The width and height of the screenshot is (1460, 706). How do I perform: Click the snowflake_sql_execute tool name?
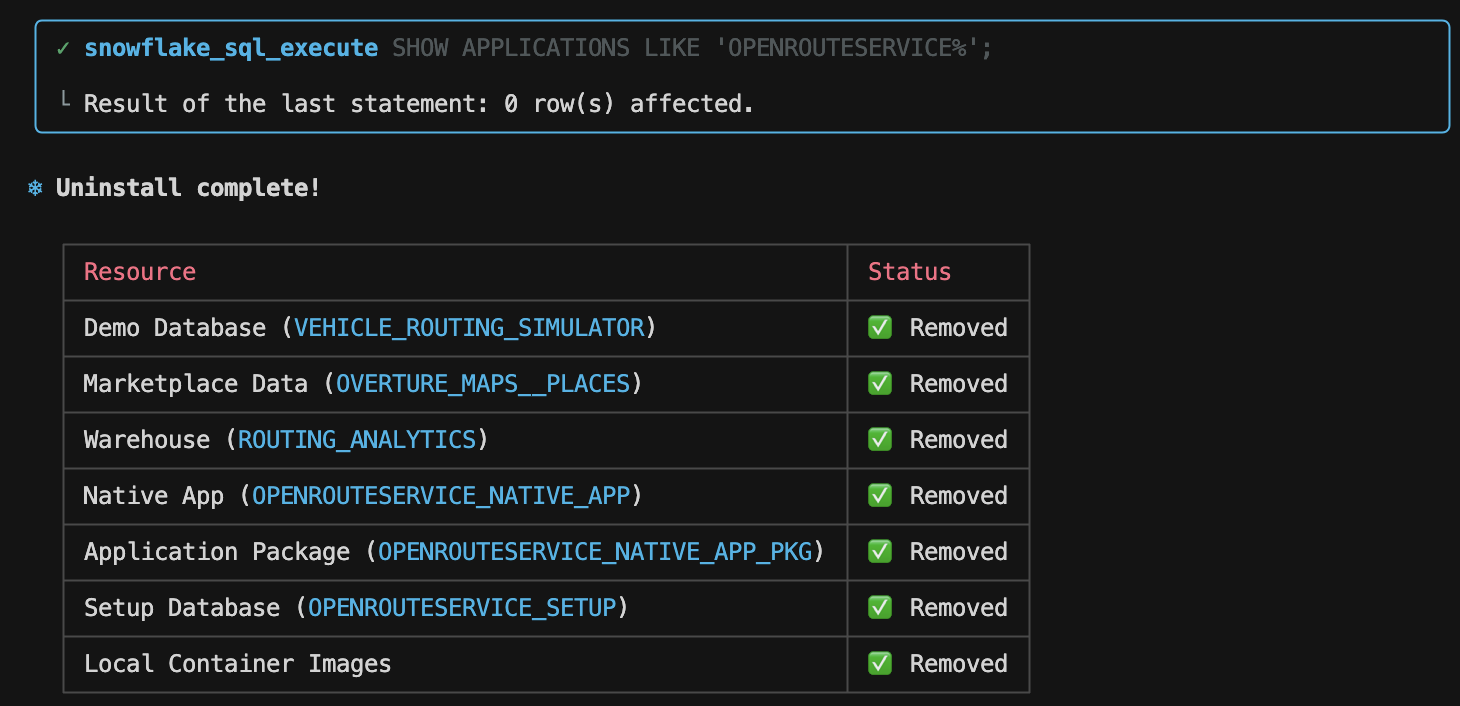[231, 48]
